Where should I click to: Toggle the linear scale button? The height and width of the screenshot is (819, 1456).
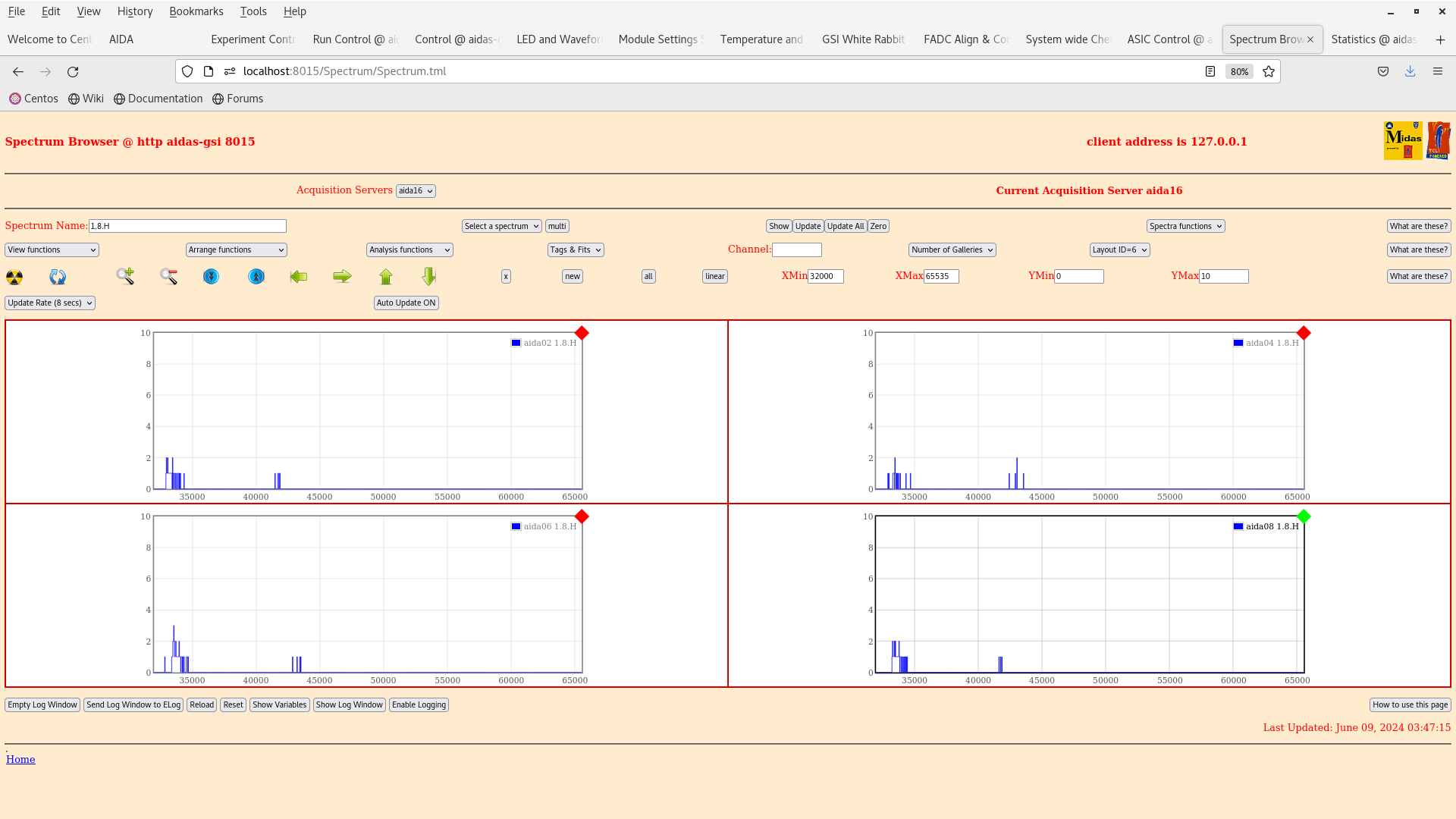tap(714, 277)
